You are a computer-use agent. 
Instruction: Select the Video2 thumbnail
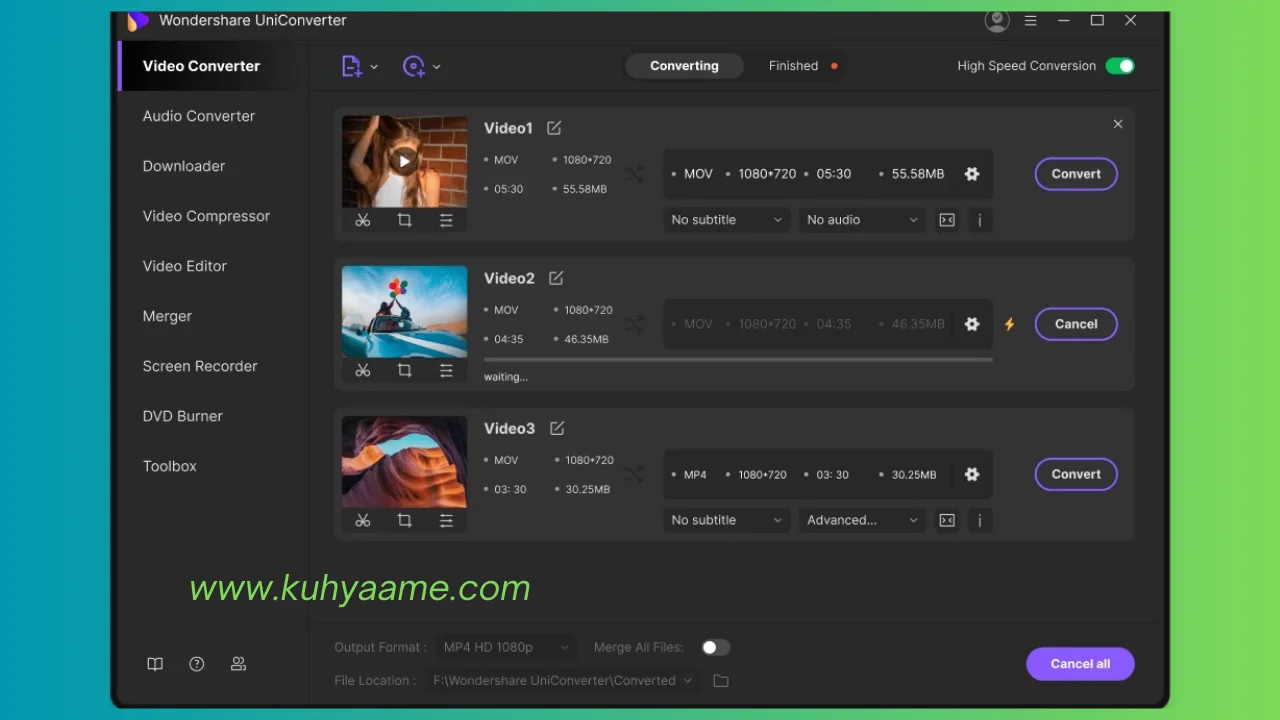pos(404,311)
